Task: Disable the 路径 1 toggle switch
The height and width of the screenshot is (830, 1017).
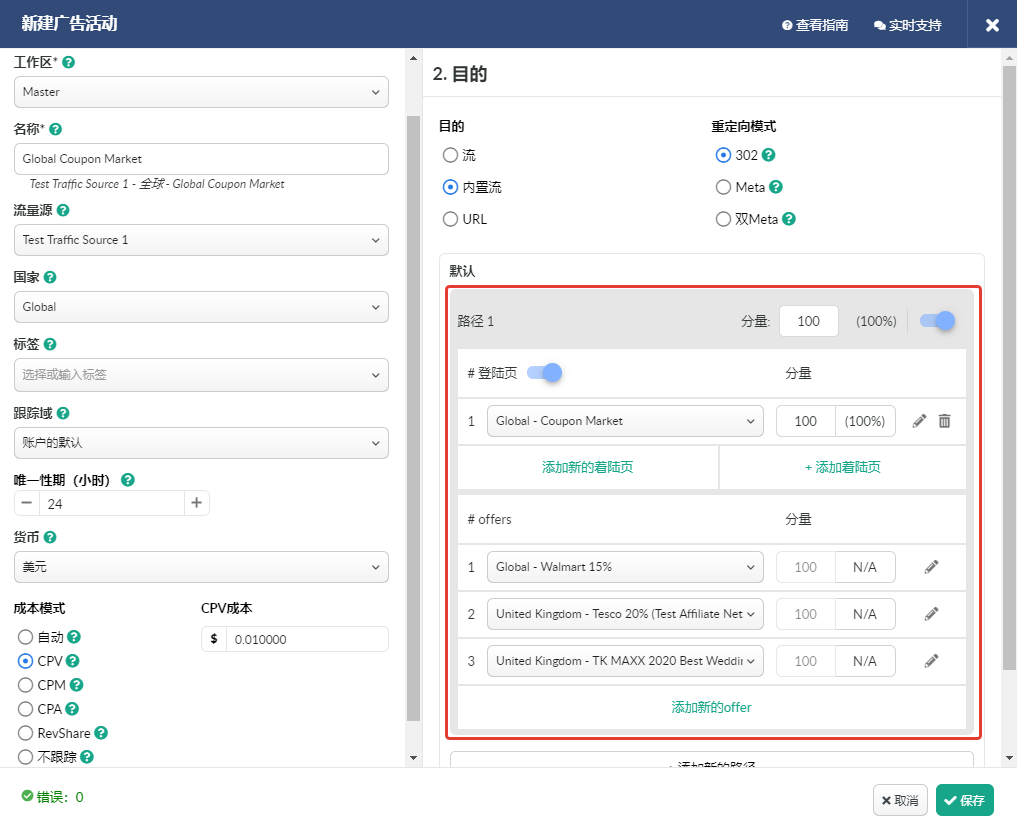Action: 937,321
